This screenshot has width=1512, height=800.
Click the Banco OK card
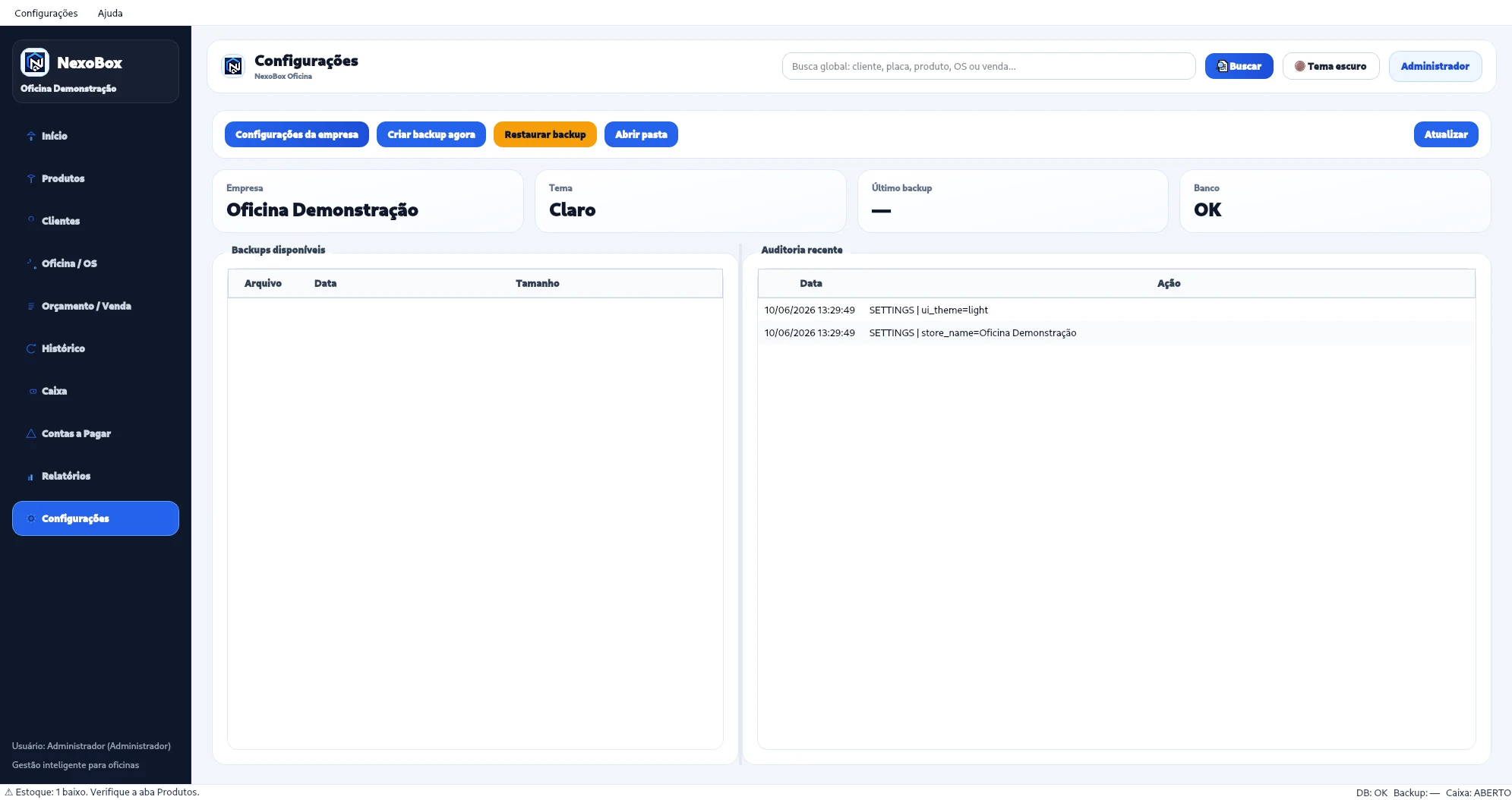point(1335,201)
